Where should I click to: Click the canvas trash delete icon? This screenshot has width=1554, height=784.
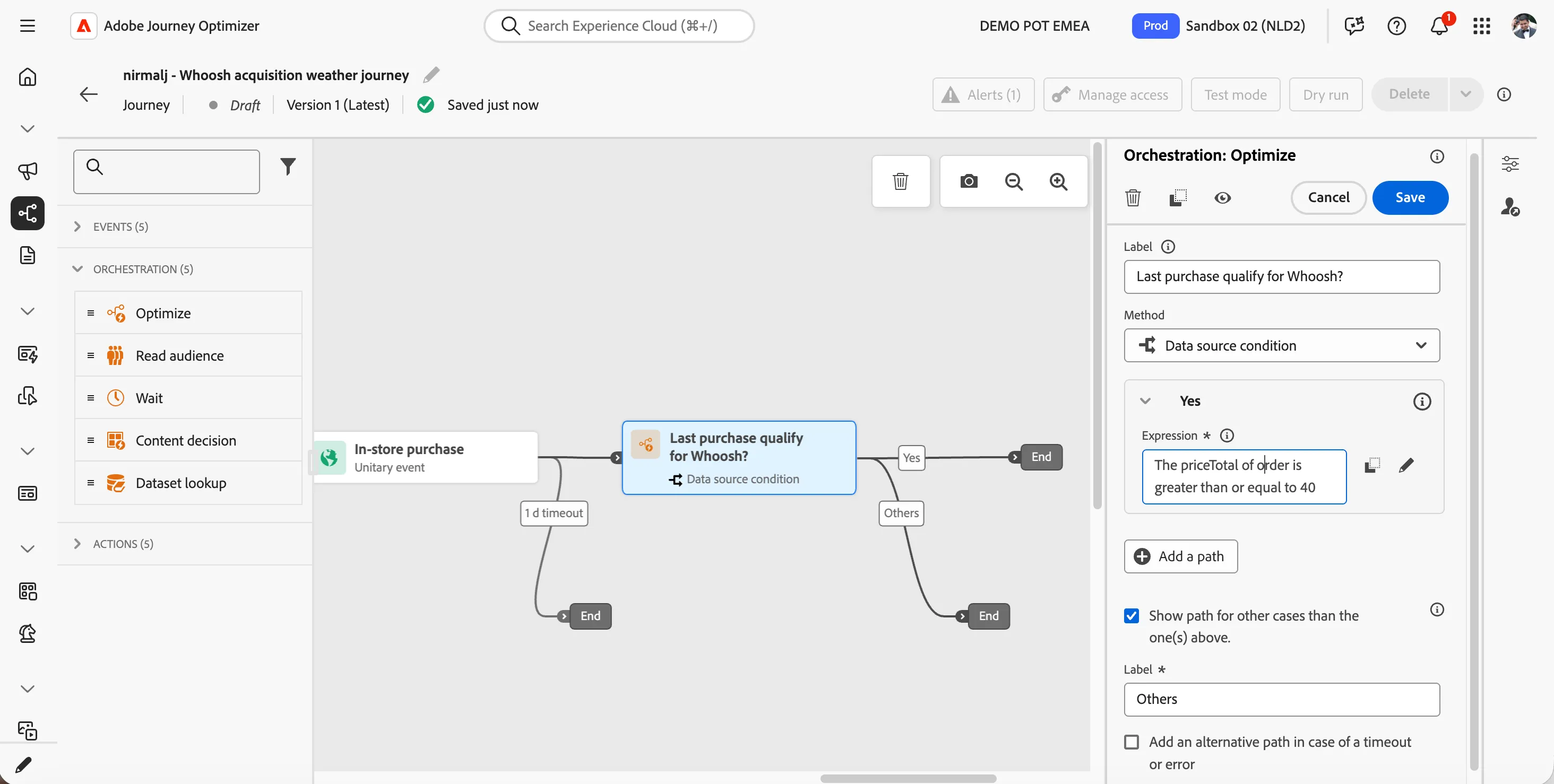coord(900,181)
